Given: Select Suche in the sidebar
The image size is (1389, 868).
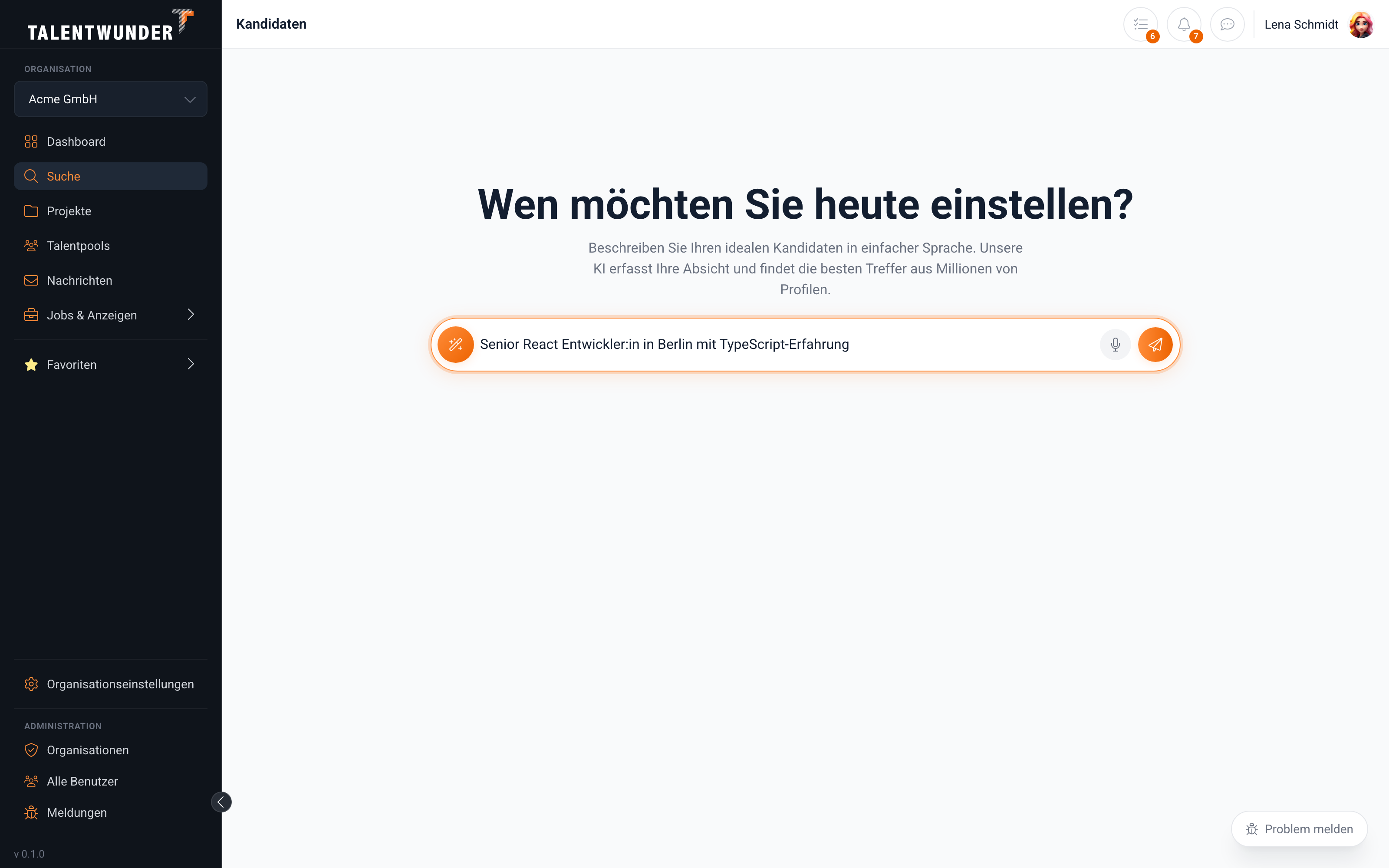Looking at the screenshot, I should (110, 176).
